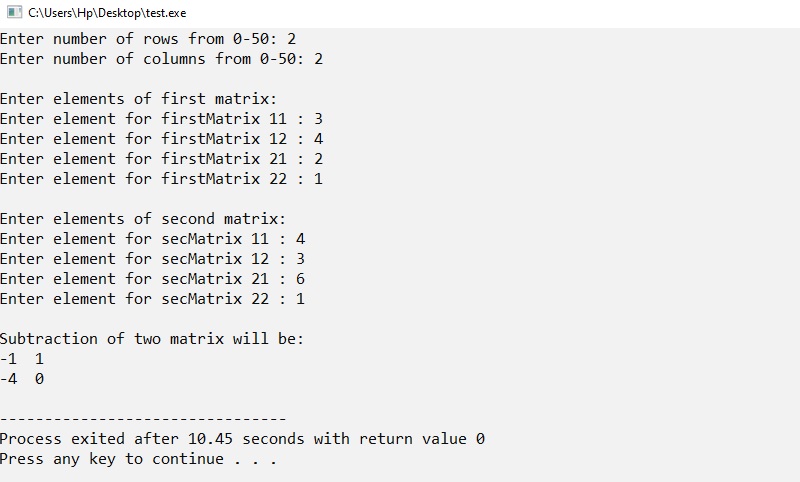Click the firstMatrix 21 entry line
Screen dimensions: 800x482
pos(161,159)
